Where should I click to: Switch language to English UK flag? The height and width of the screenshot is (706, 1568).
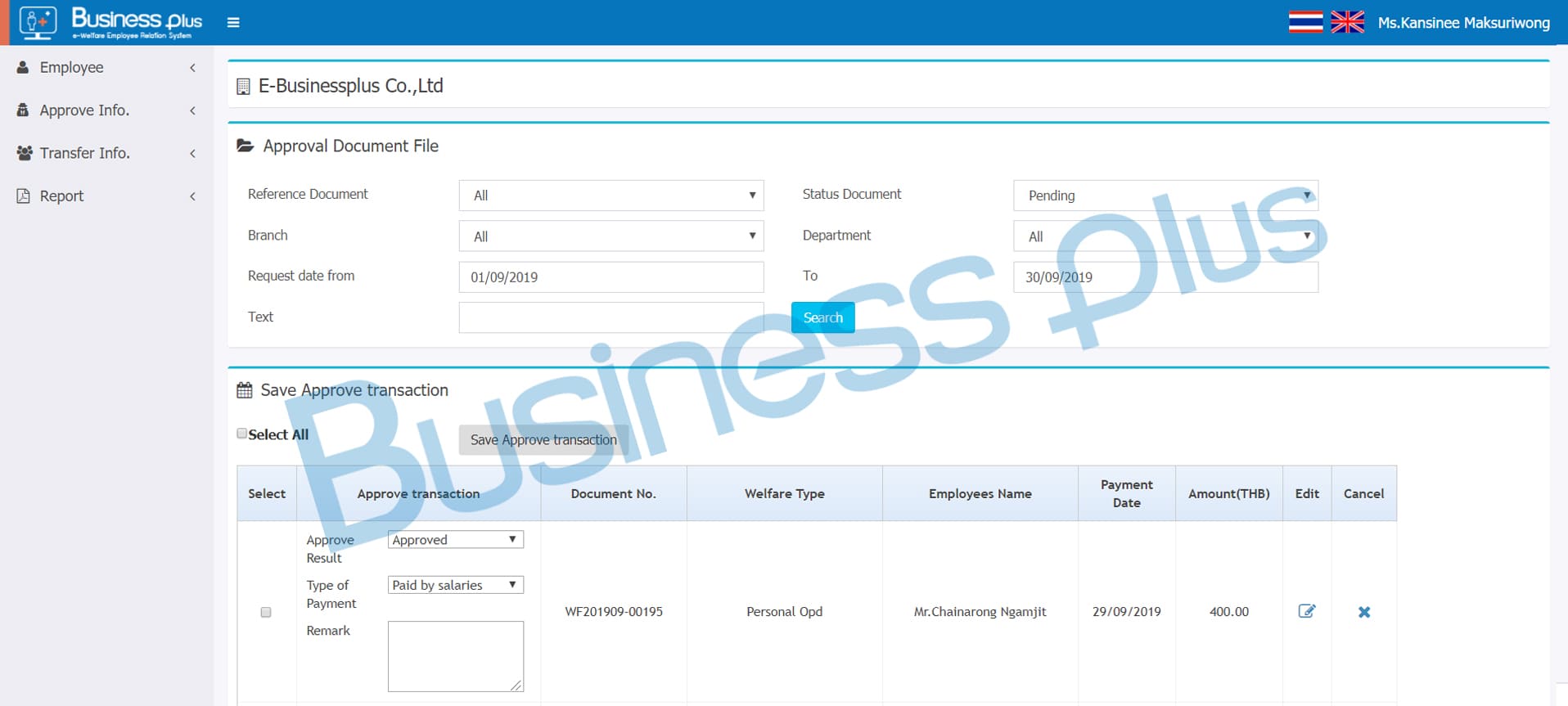coord(1347,22)
